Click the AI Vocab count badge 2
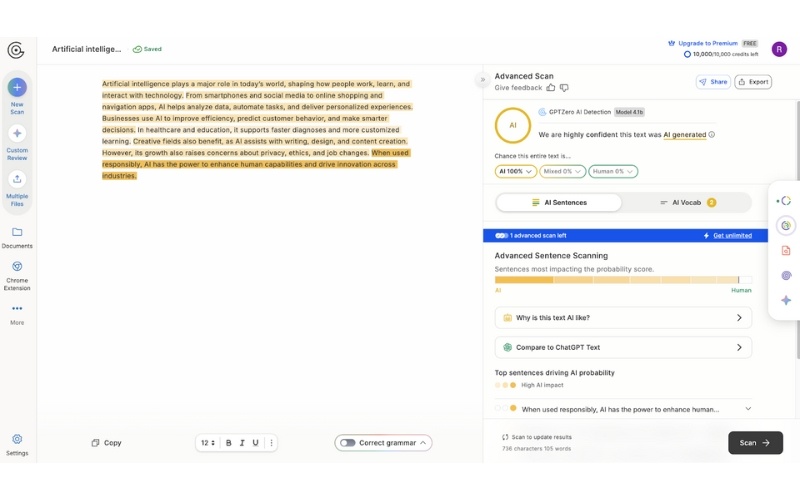 click(x=711, y=203)
